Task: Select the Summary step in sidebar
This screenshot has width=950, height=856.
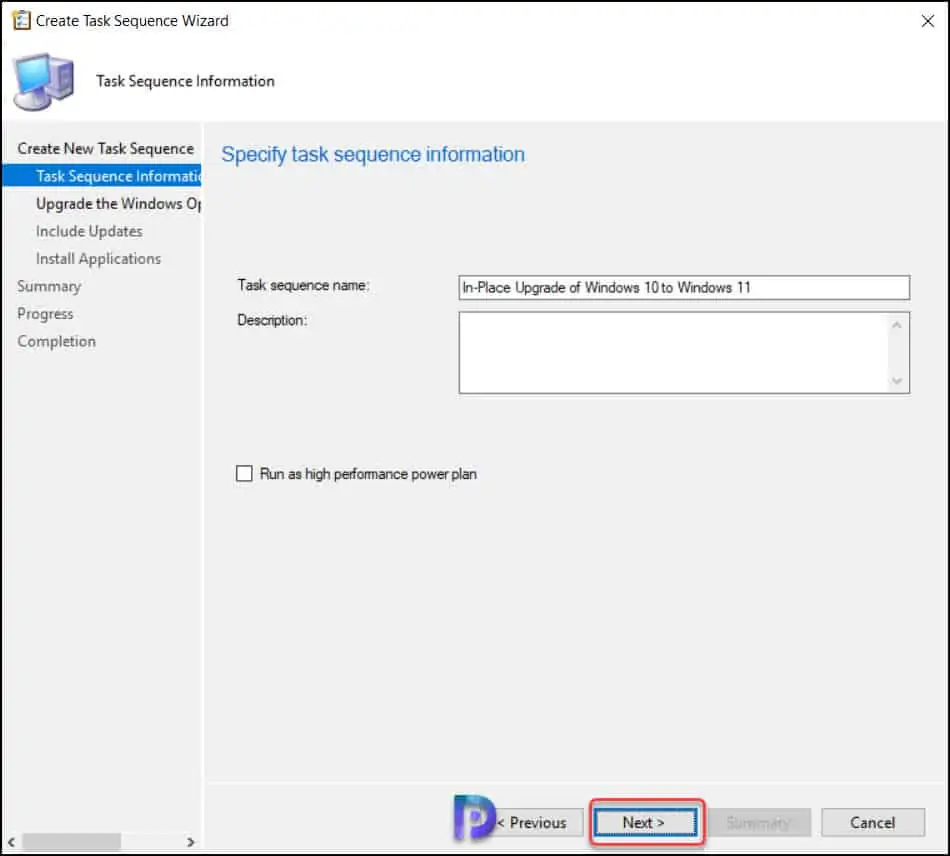Action: [x=49, y=287]
